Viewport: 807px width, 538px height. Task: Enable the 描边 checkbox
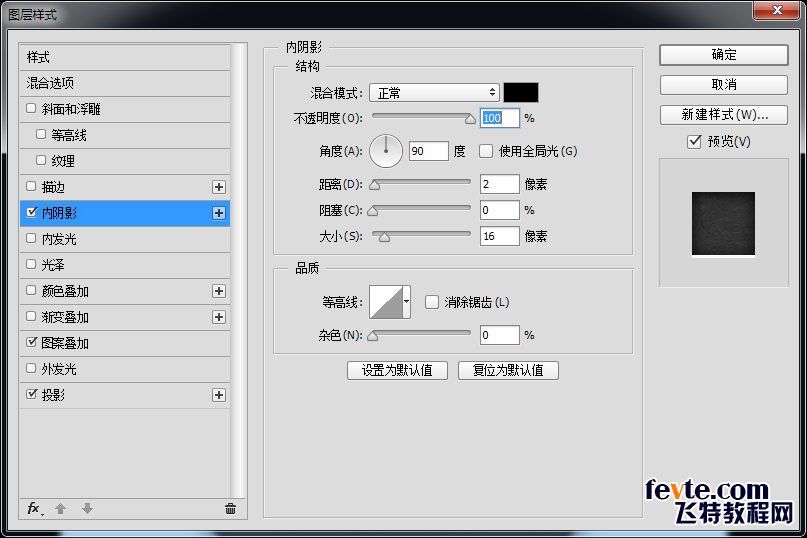[x=31, y=186]
